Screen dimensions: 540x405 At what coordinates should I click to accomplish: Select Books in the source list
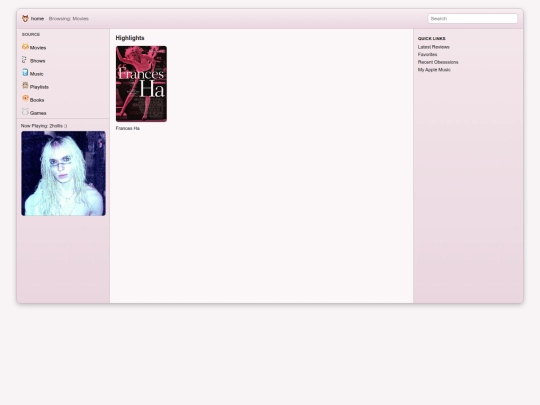37,100
